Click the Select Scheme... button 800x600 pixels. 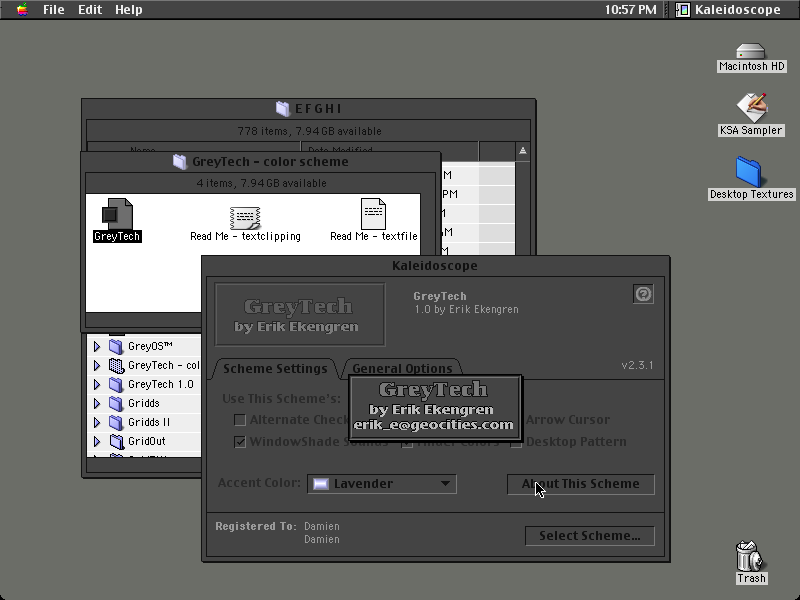[x=590, y=536]
